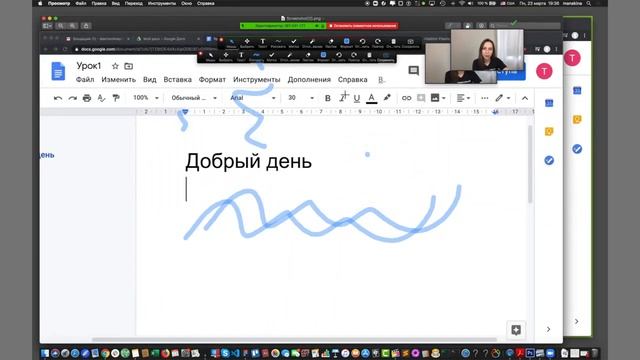Viewport: 640px width, 360px height.
Task: Activate the paint format roller tool
Action: pos(116,98)
